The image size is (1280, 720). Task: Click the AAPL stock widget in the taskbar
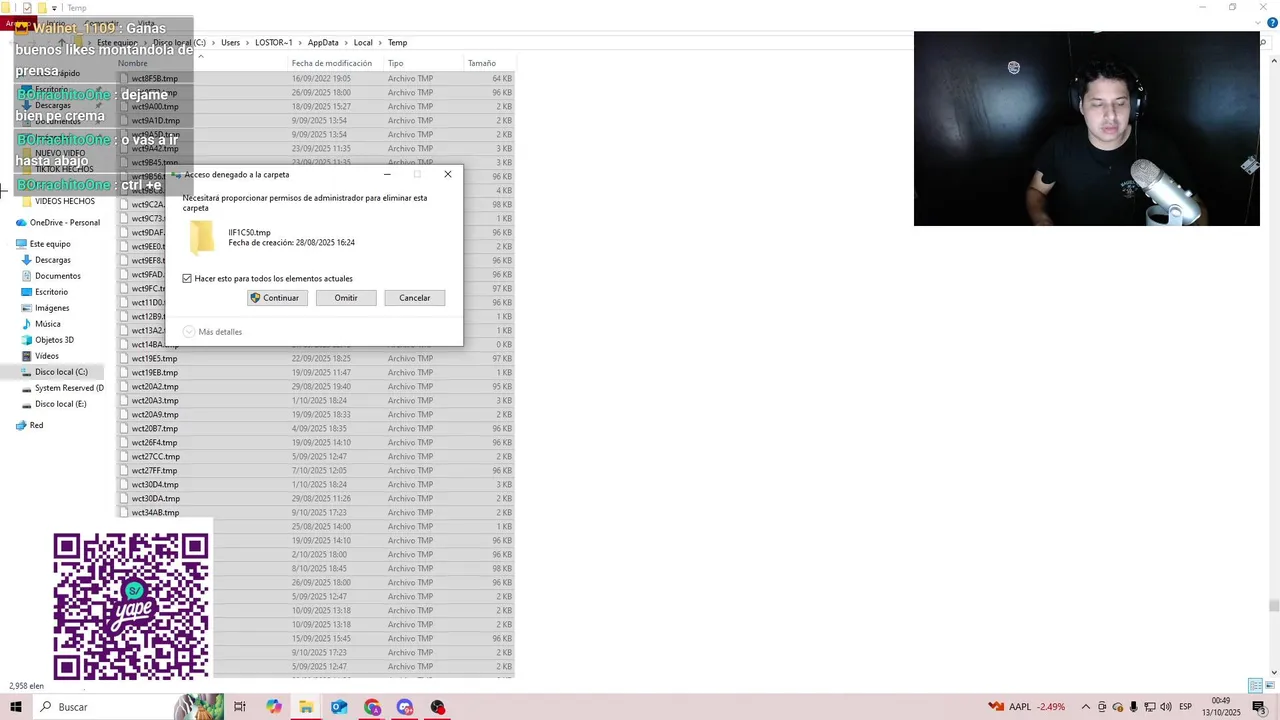(x=1027, y=707)
